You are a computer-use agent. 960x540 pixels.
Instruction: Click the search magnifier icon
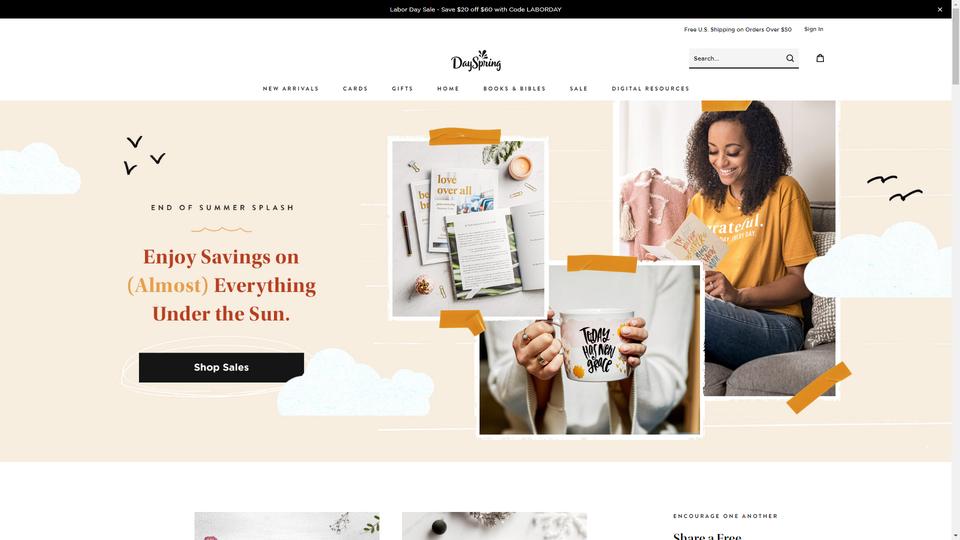[x=790, y=58]
